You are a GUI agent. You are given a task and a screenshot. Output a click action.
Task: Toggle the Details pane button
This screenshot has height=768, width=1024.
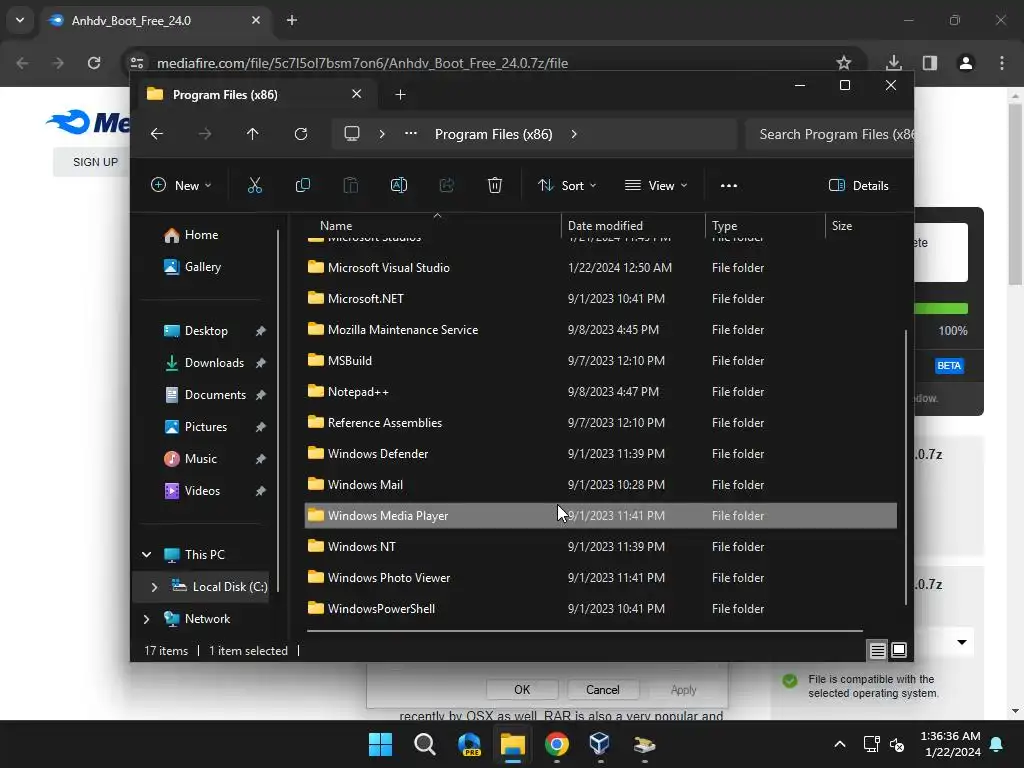coord(859,185)
